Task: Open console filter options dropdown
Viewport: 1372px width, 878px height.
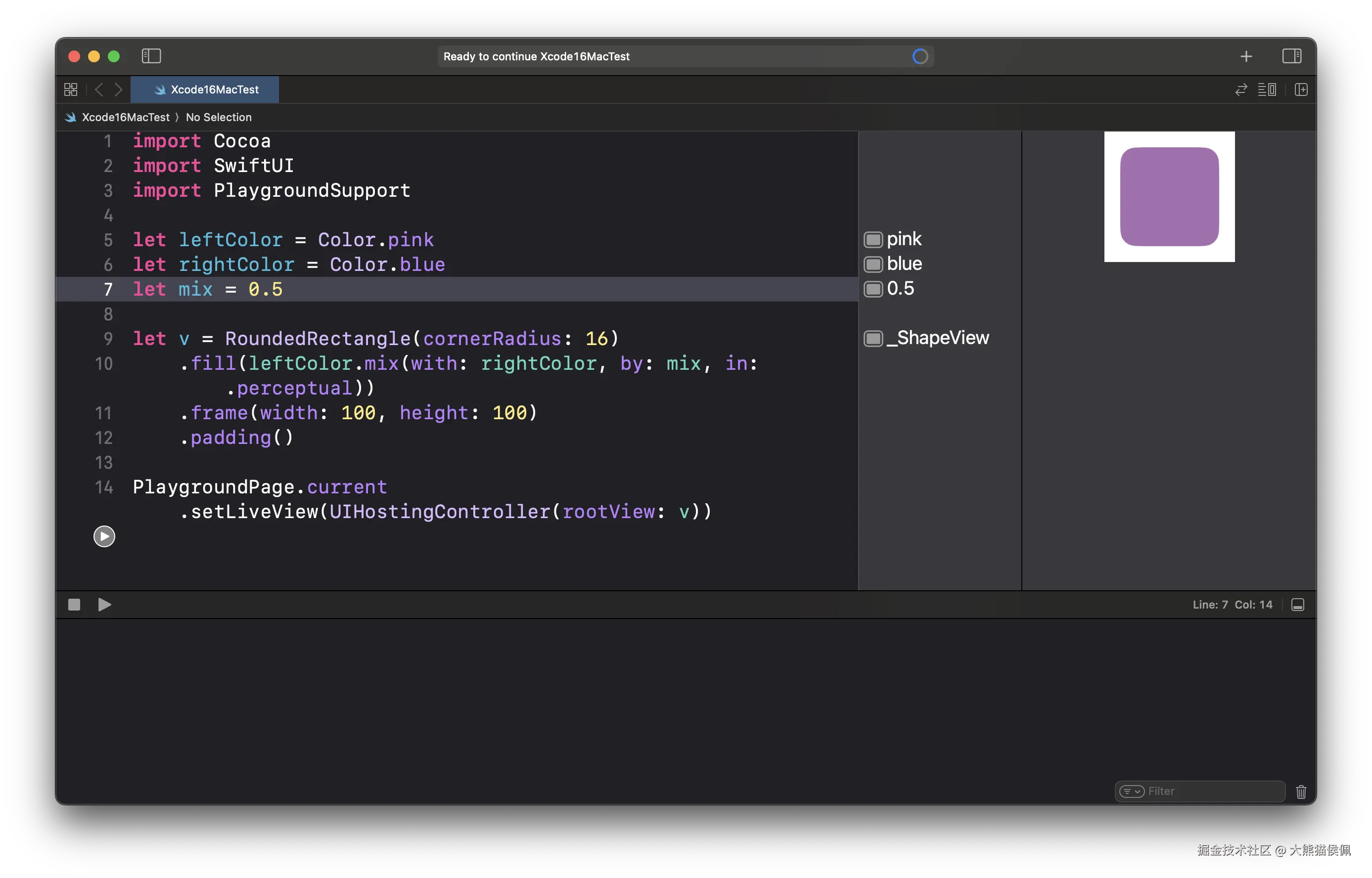Action: pos(1131,791)
